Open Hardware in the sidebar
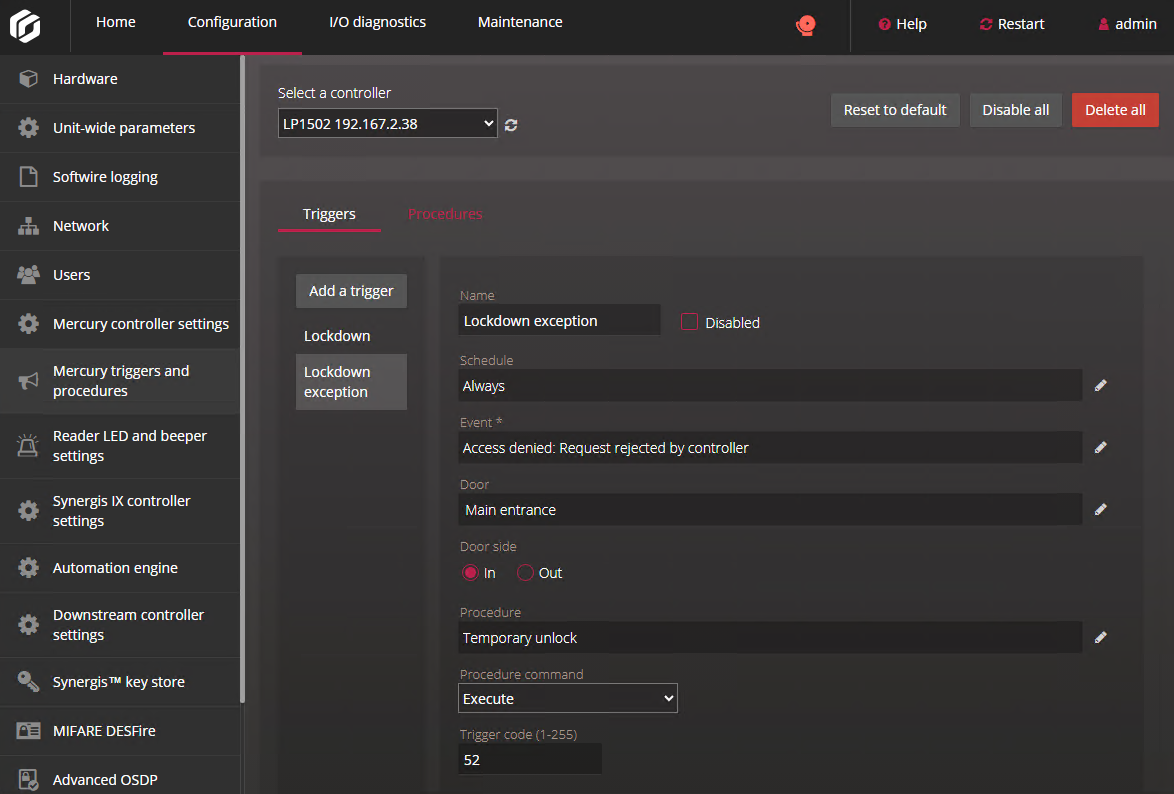The height and width of the screenshot is (794, 1174). 120,79
